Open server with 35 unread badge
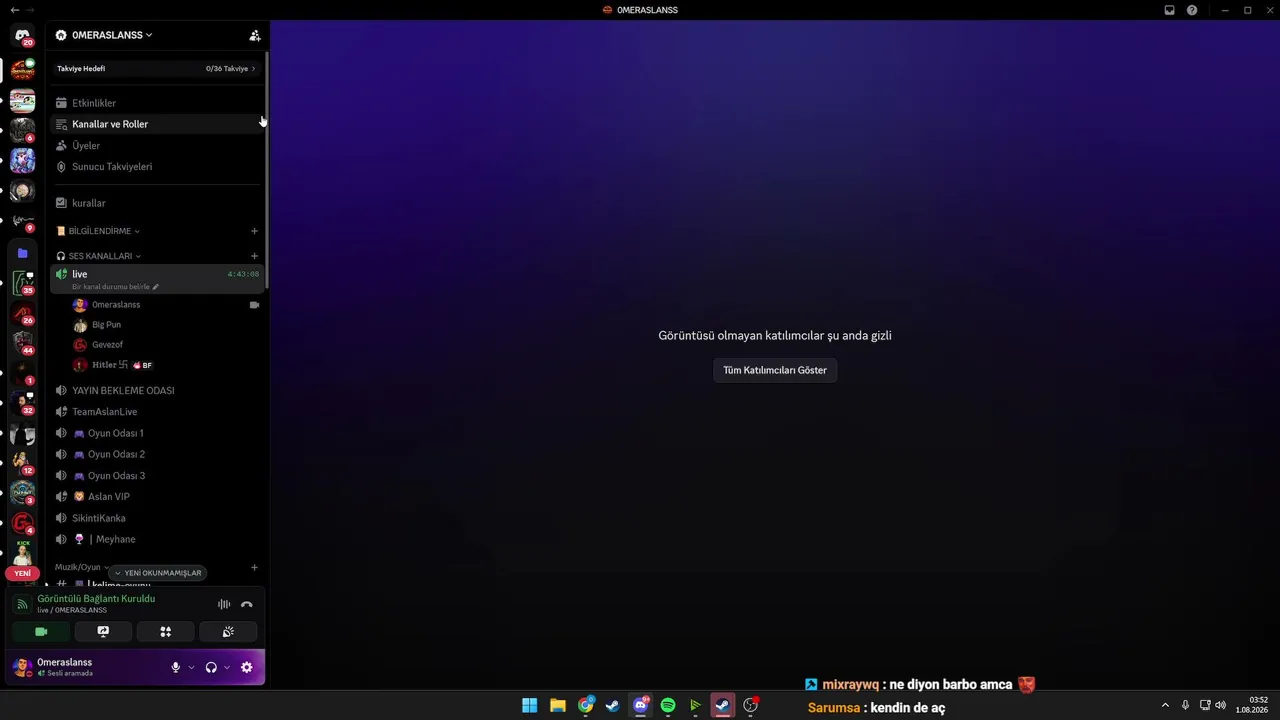The image size is (1280, 720). point(22,284)
